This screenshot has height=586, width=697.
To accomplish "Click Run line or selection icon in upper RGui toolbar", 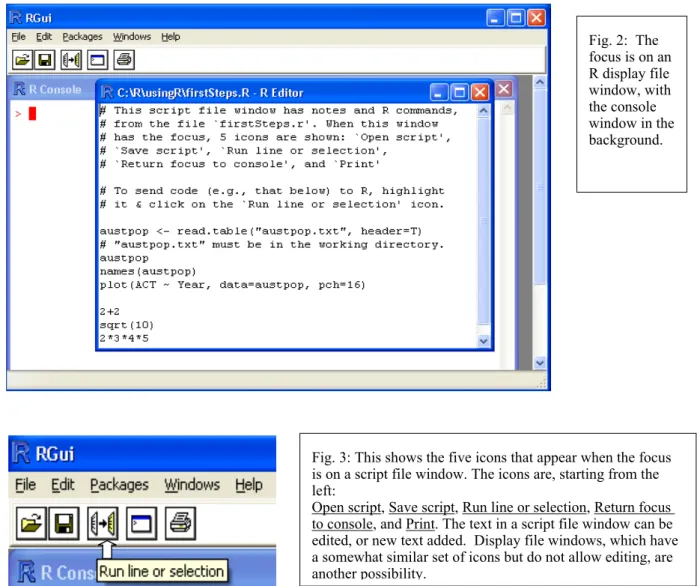I will coord(71,60).
